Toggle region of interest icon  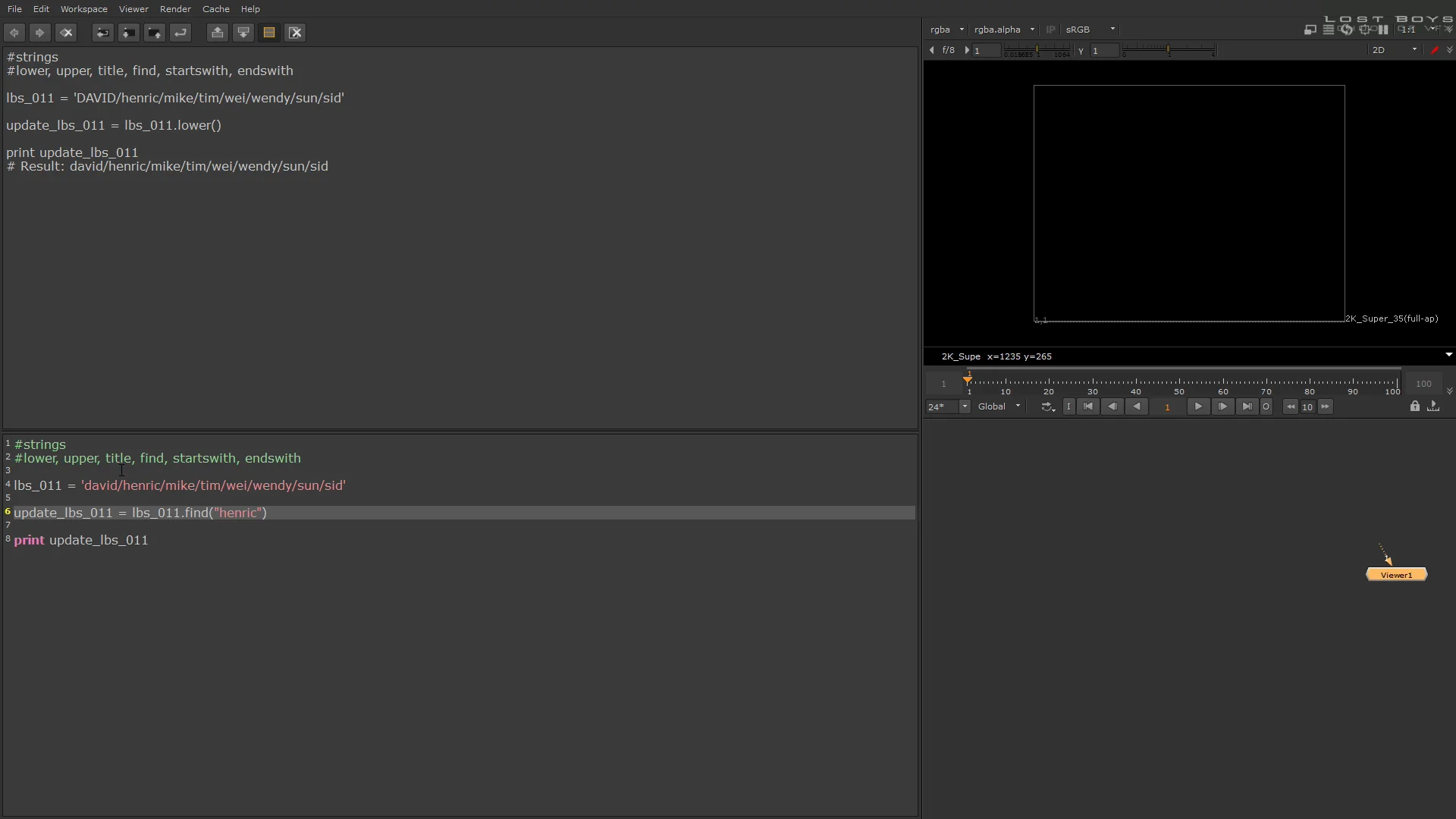[1365, 30]
